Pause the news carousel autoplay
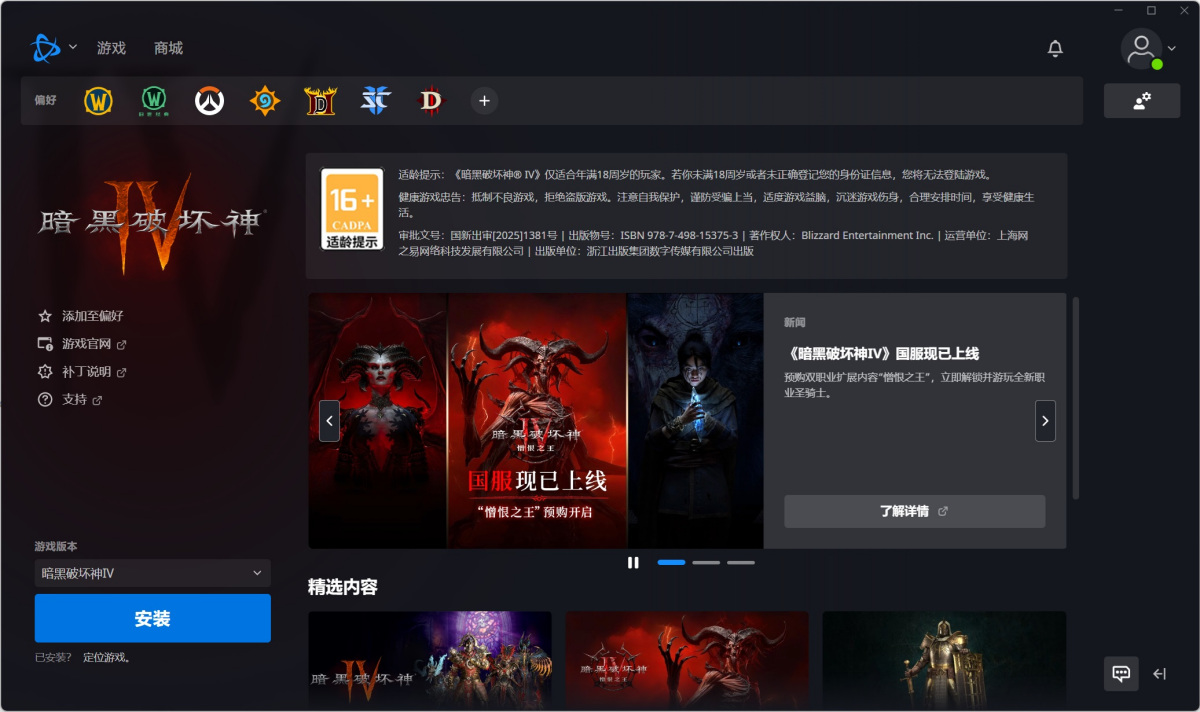Image resolution: width=1200 pixels, height=712 pixels. [633, 562]
